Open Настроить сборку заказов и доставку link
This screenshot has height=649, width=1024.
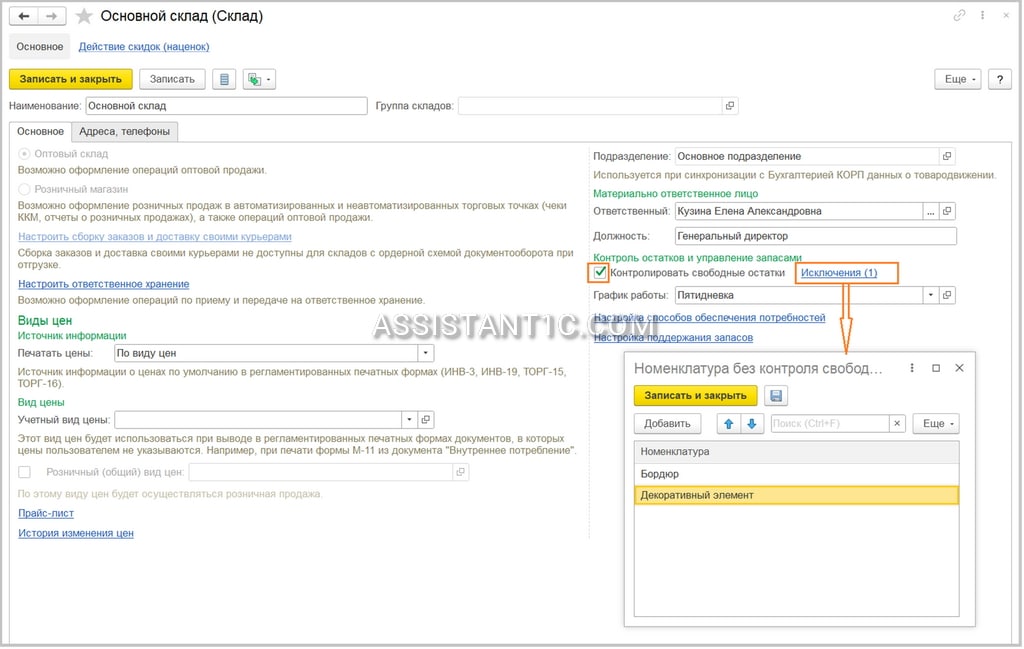coord(155,236)
